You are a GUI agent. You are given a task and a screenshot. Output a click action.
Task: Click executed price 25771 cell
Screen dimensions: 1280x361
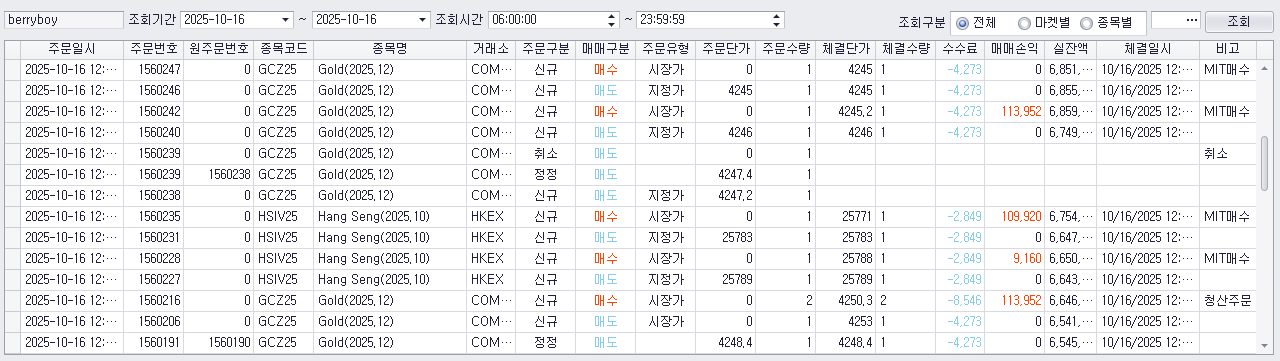[x=846, y=216]
